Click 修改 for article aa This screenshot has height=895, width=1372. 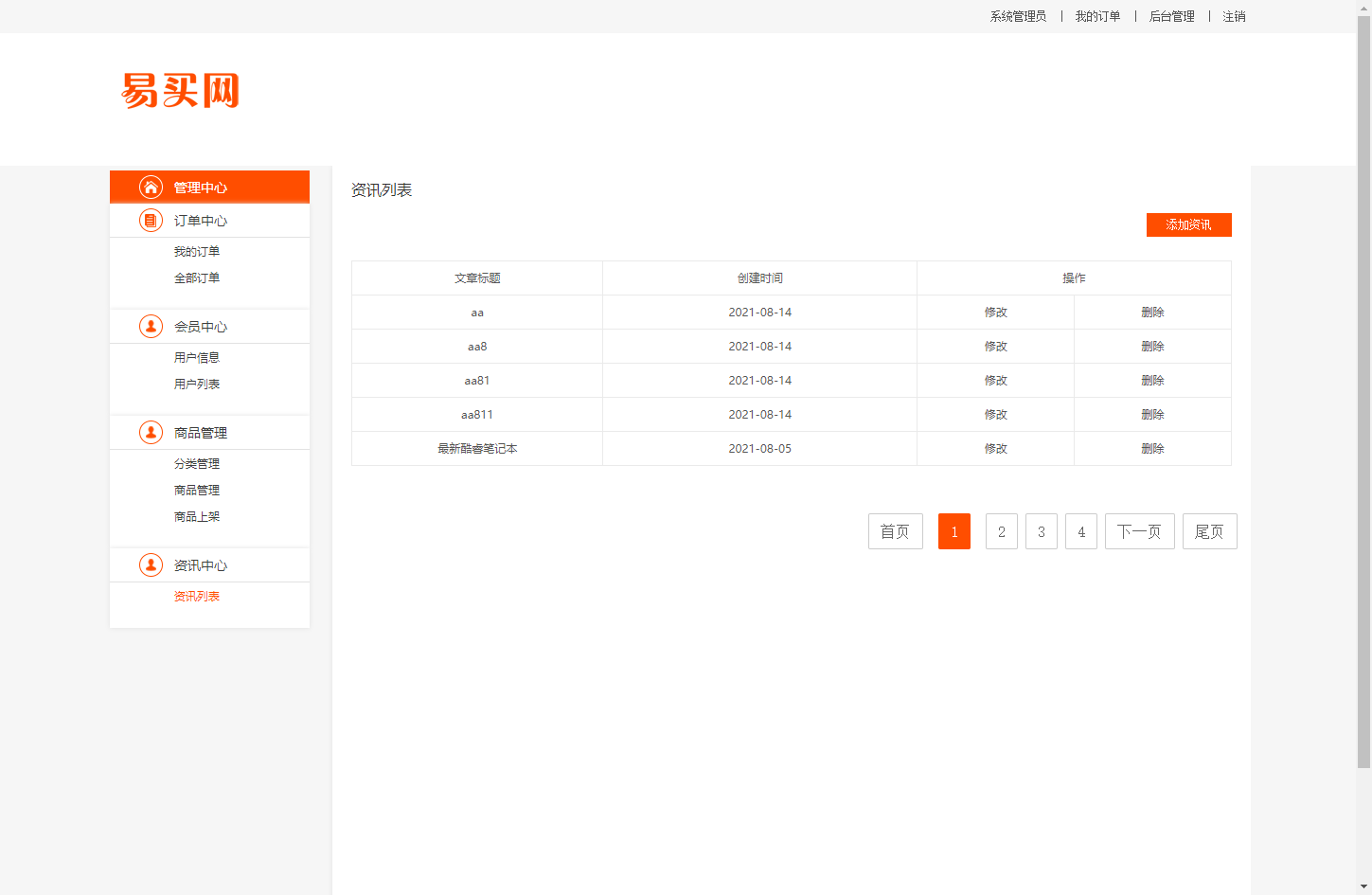point(995,312)
